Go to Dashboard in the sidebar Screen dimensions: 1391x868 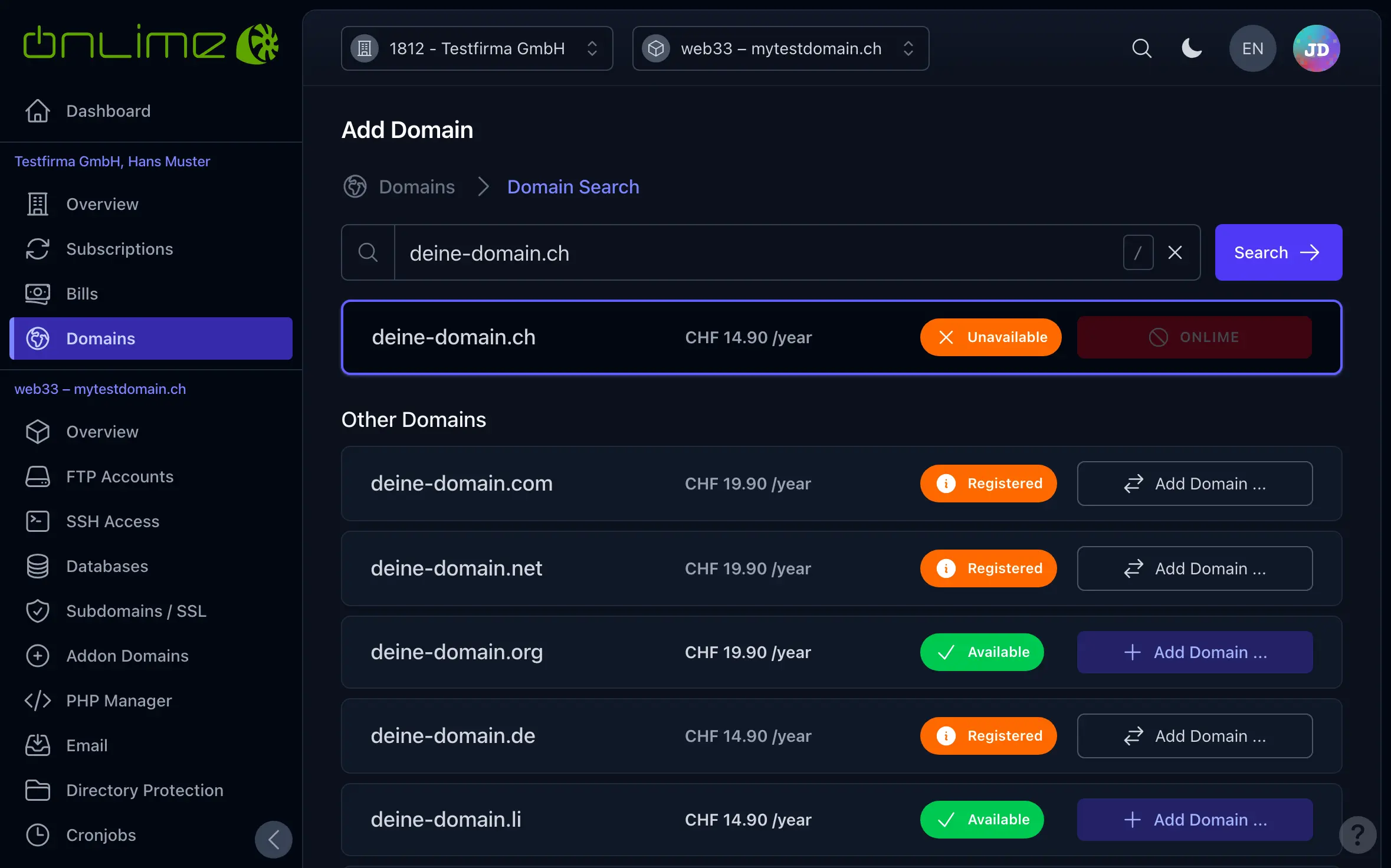point(151,111)
